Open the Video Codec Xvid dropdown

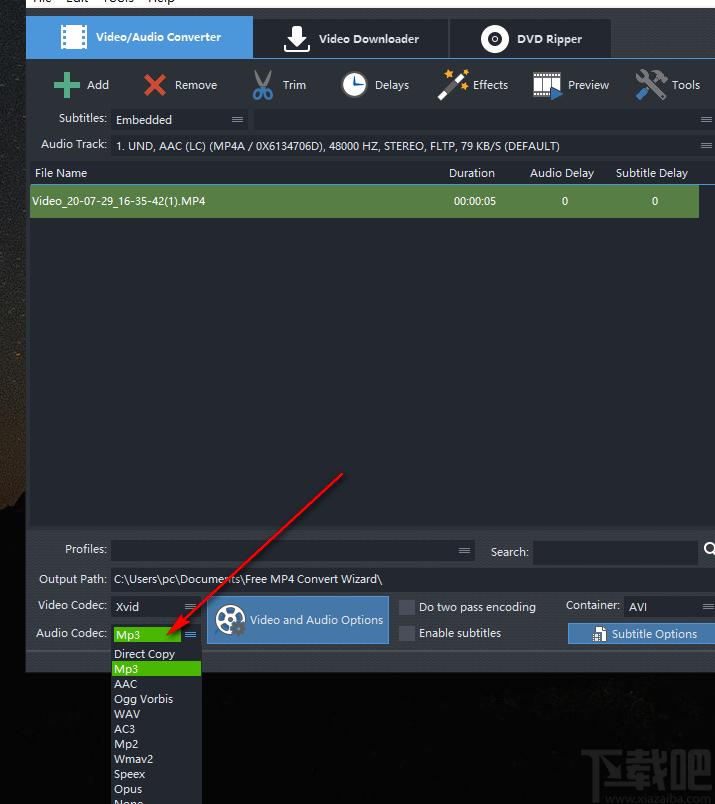pyautogui.click(x=155, y=607)
